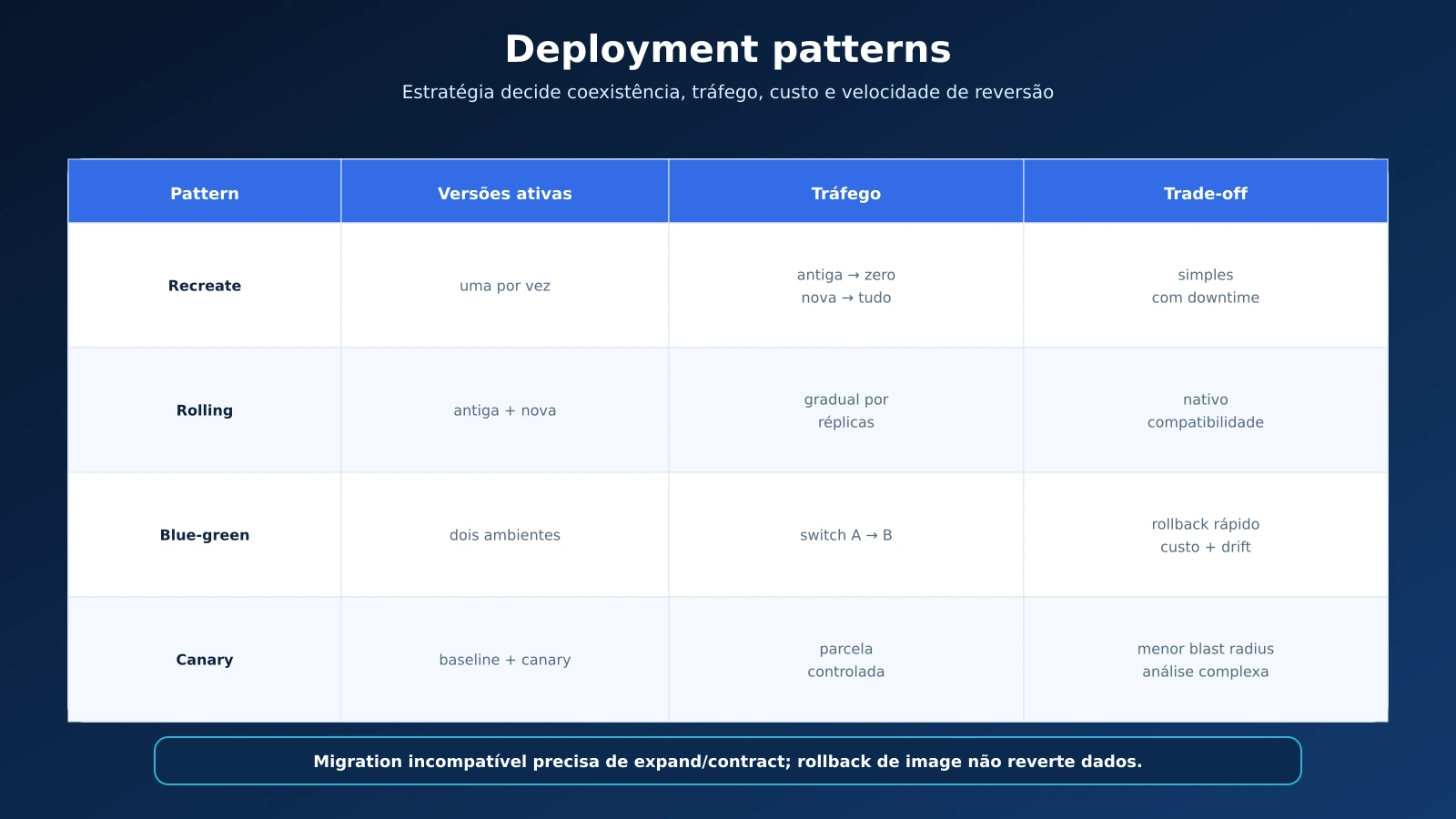The image size is (1456, 819).
Task: Select the 'menor blast radius' text
Action: (1206, 649)
